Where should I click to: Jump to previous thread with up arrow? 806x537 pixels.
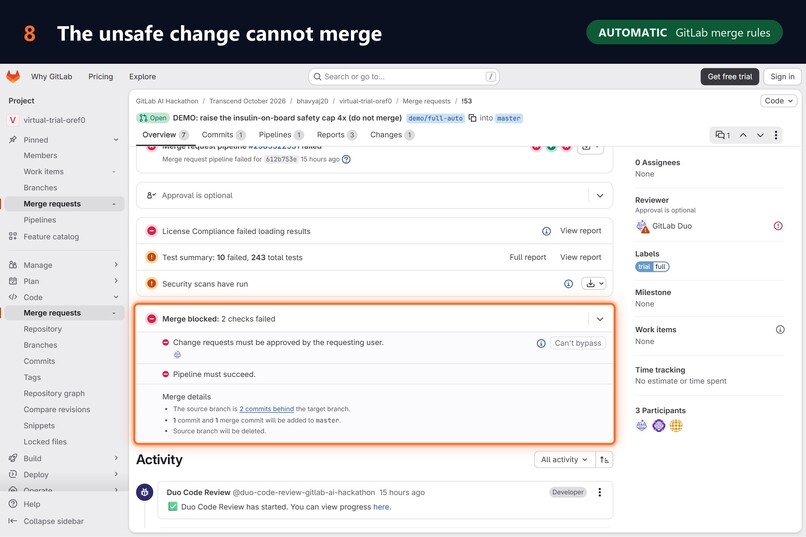click(743, 135)
